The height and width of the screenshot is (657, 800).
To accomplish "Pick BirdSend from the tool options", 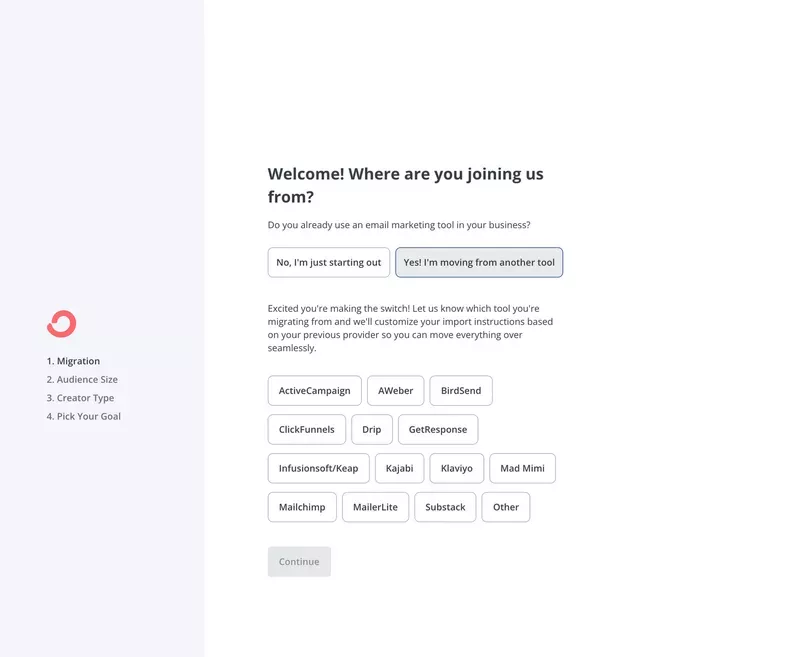I will click(460, 390).
